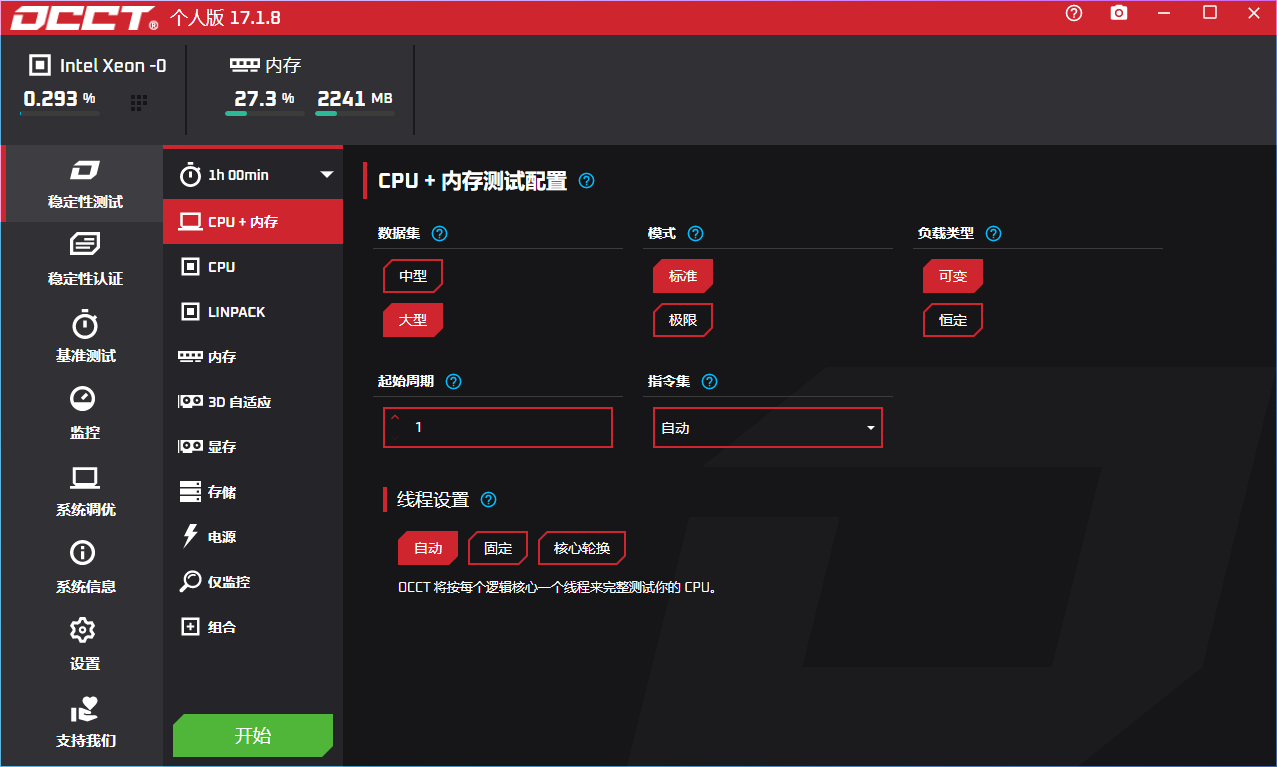Screen dimensions: 1277x767
Task: Click the memory icon in the top bar
Action: tap(244, 64)
